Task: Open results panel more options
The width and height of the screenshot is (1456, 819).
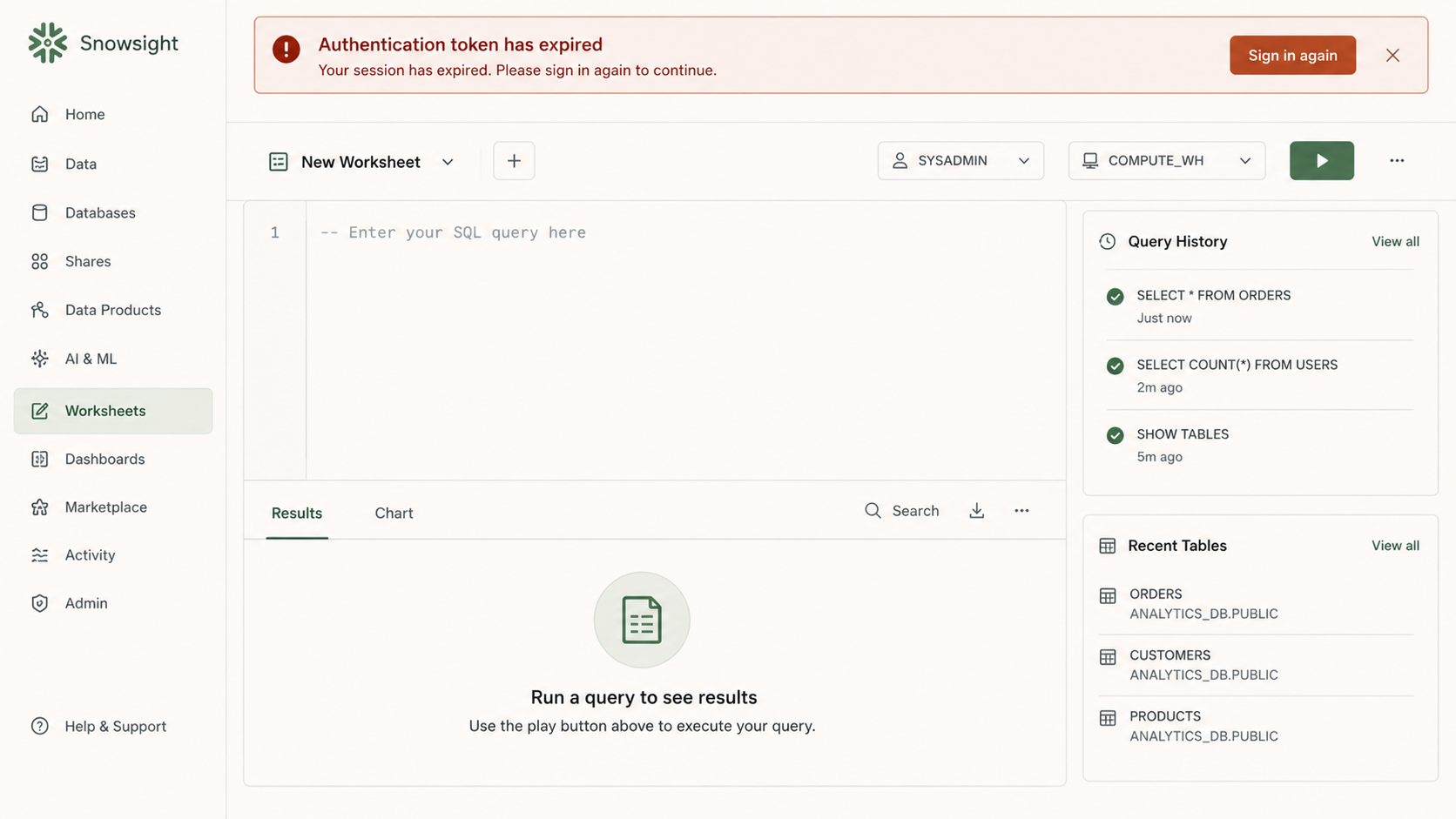Action: (x=1021, y=511)
